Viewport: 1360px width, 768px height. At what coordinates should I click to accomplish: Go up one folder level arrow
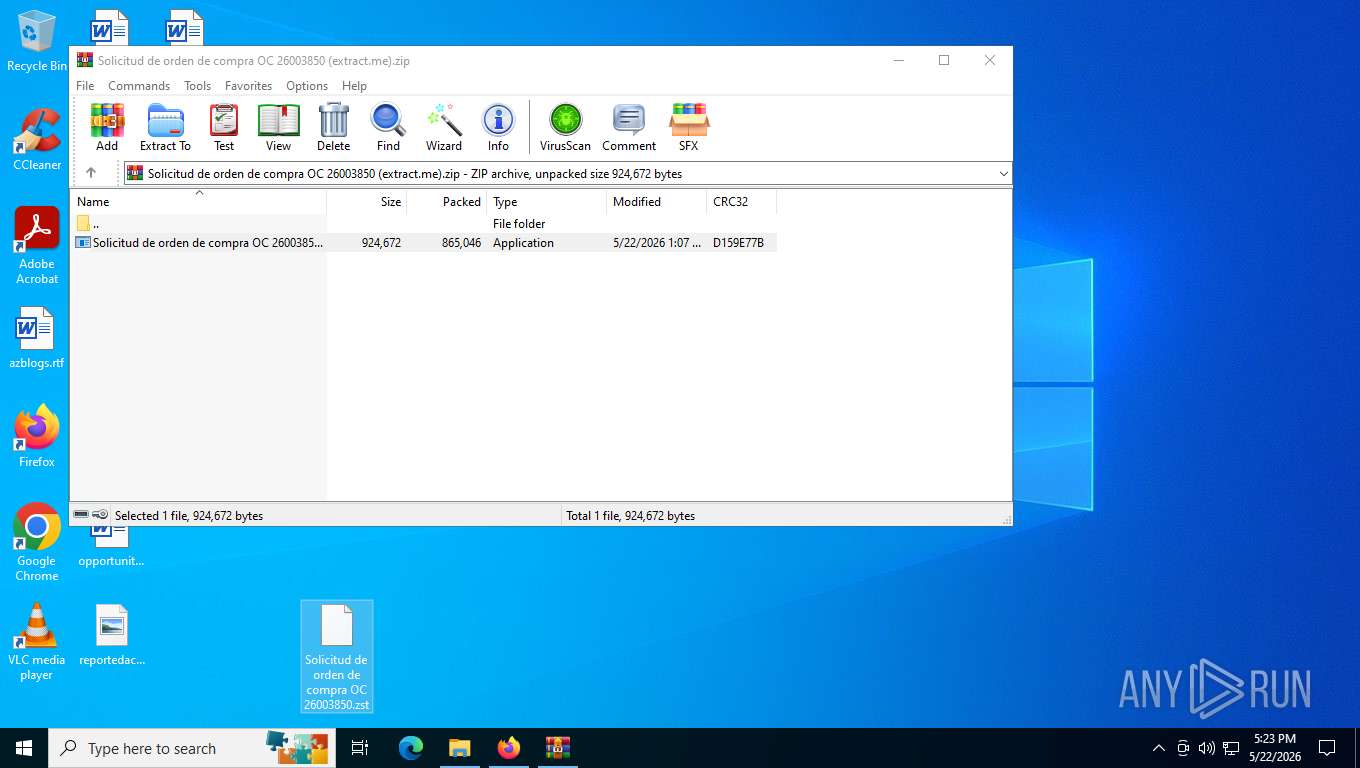click(91, 173)
